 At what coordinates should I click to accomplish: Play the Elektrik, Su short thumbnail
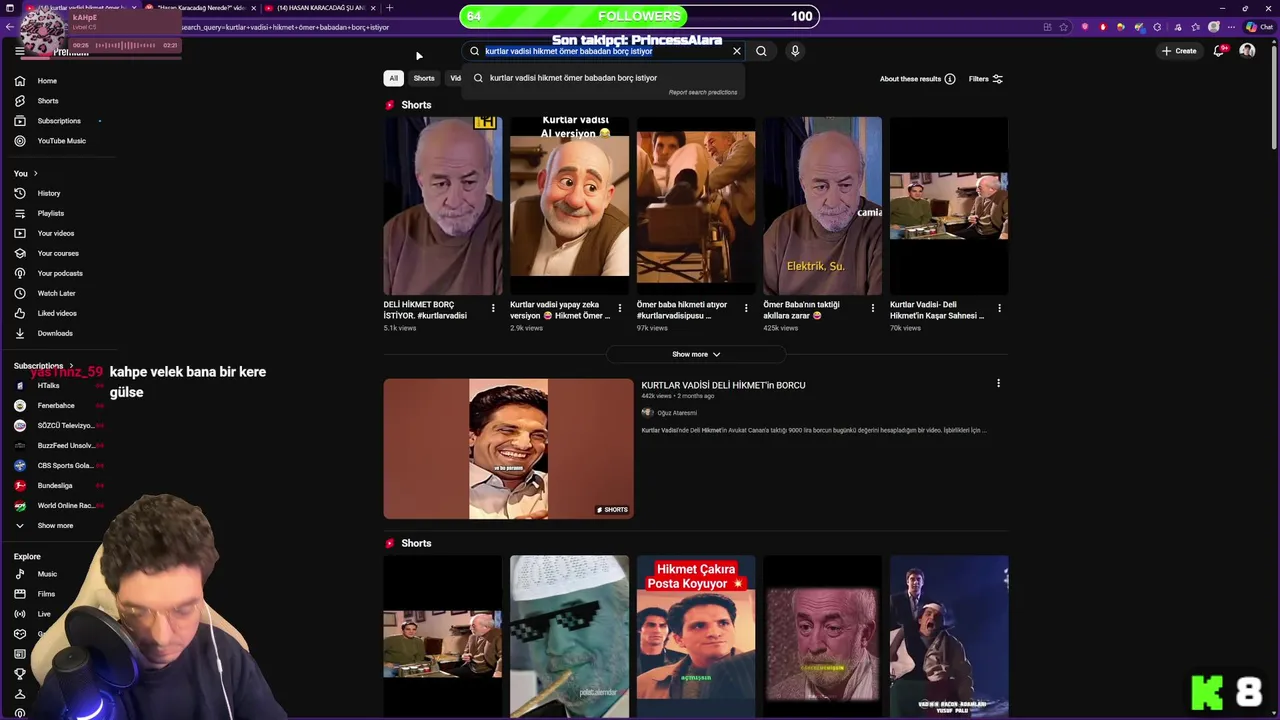(x=822, y=206)
